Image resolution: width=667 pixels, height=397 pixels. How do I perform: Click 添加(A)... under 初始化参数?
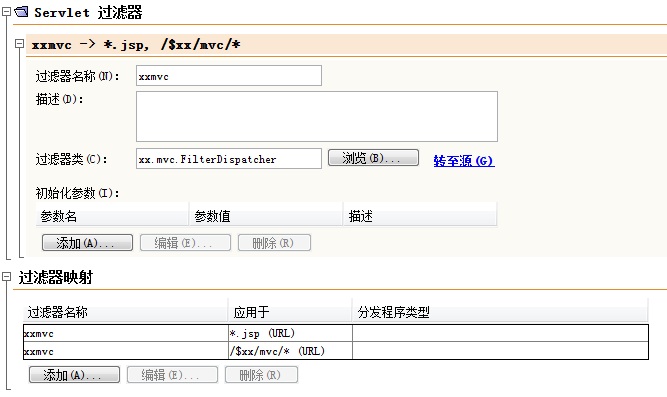click(x=87, y=243)
